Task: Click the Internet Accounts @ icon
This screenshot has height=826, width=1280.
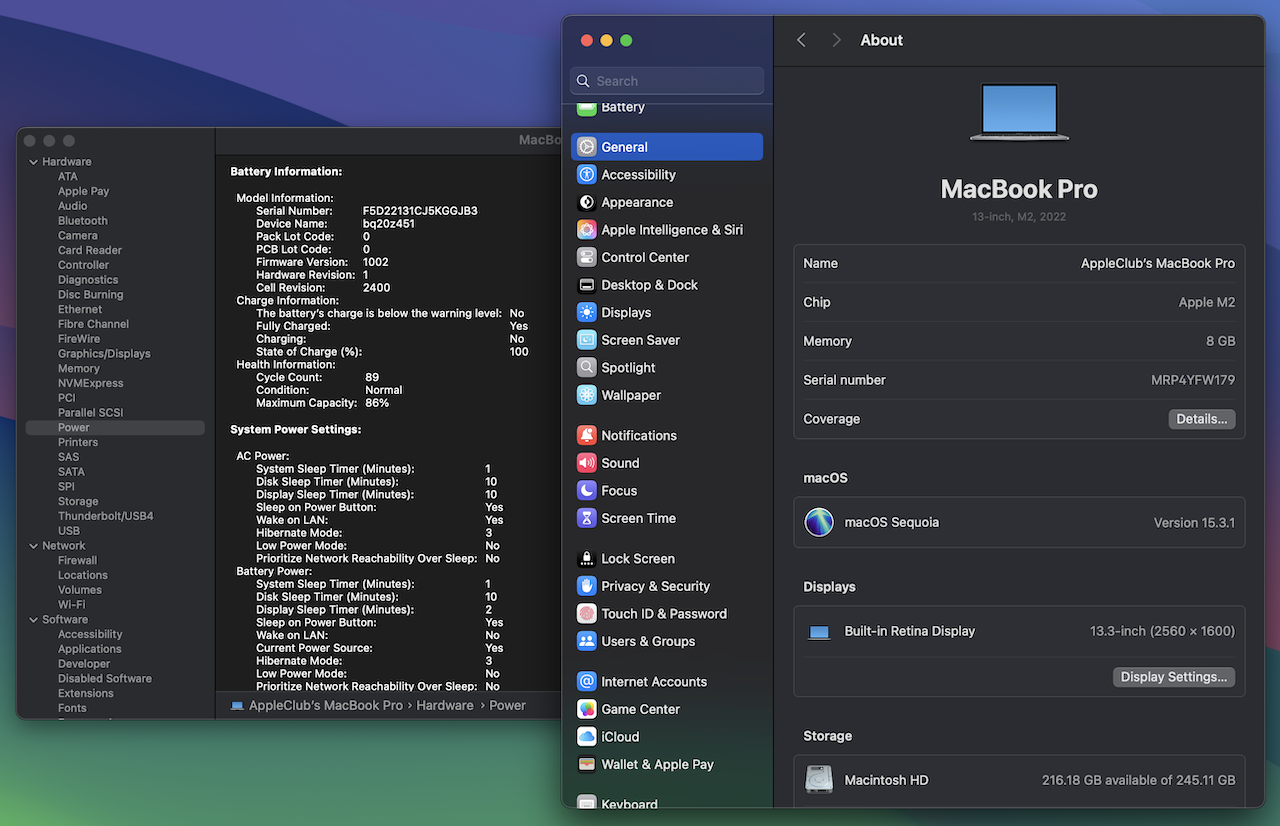Action: tap(587, 682)
